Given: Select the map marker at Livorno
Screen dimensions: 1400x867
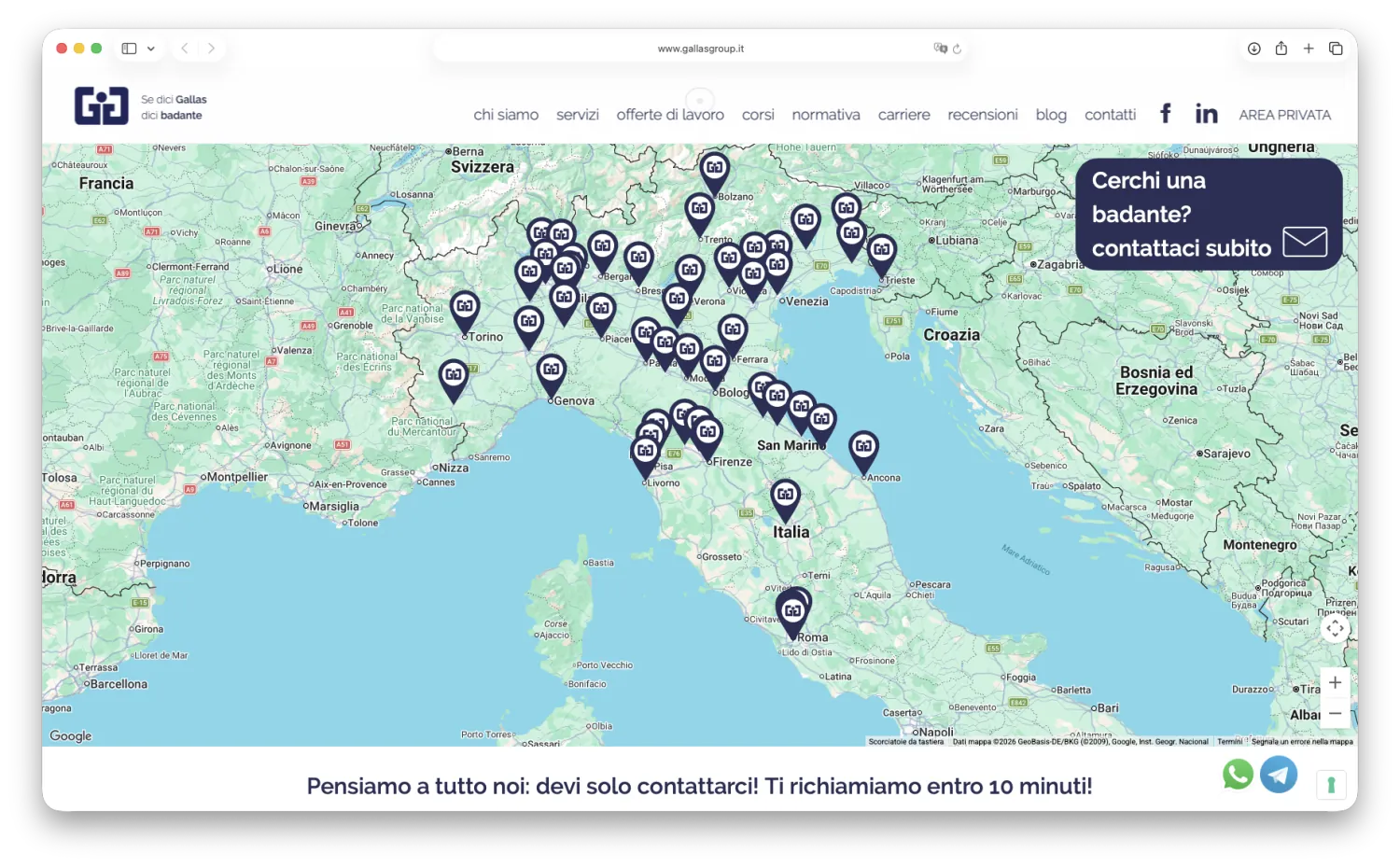Looking at the screenshot, I should click(645, 457).
